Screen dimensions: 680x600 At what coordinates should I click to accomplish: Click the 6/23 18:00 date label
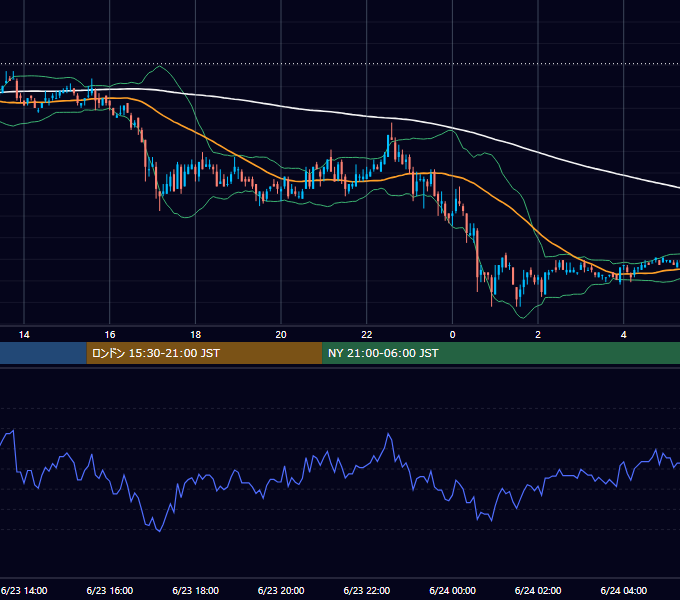(196, 590)
